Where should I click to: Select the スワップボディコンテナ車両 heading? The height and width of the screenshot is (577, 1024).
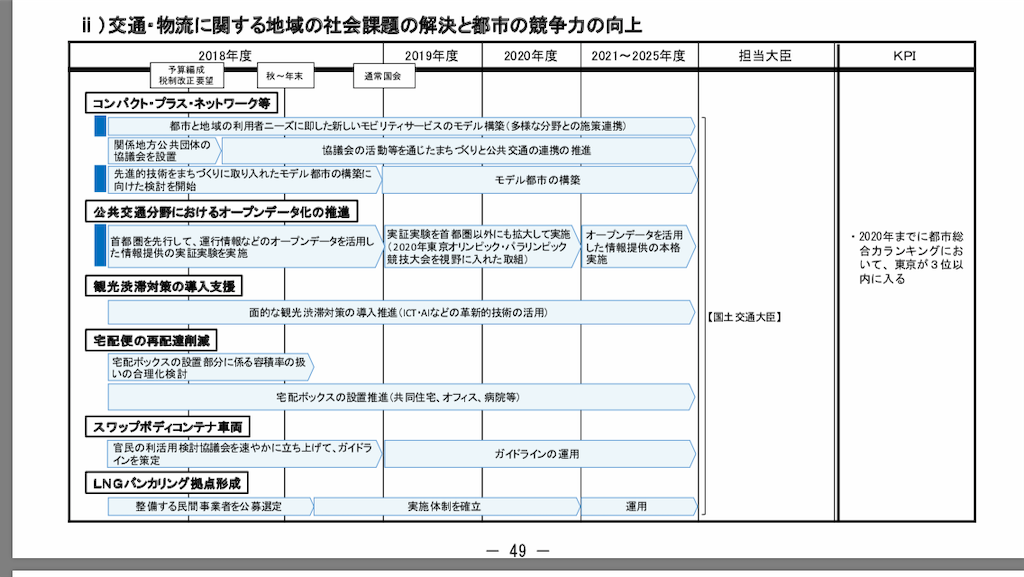(x=167, y=427)
